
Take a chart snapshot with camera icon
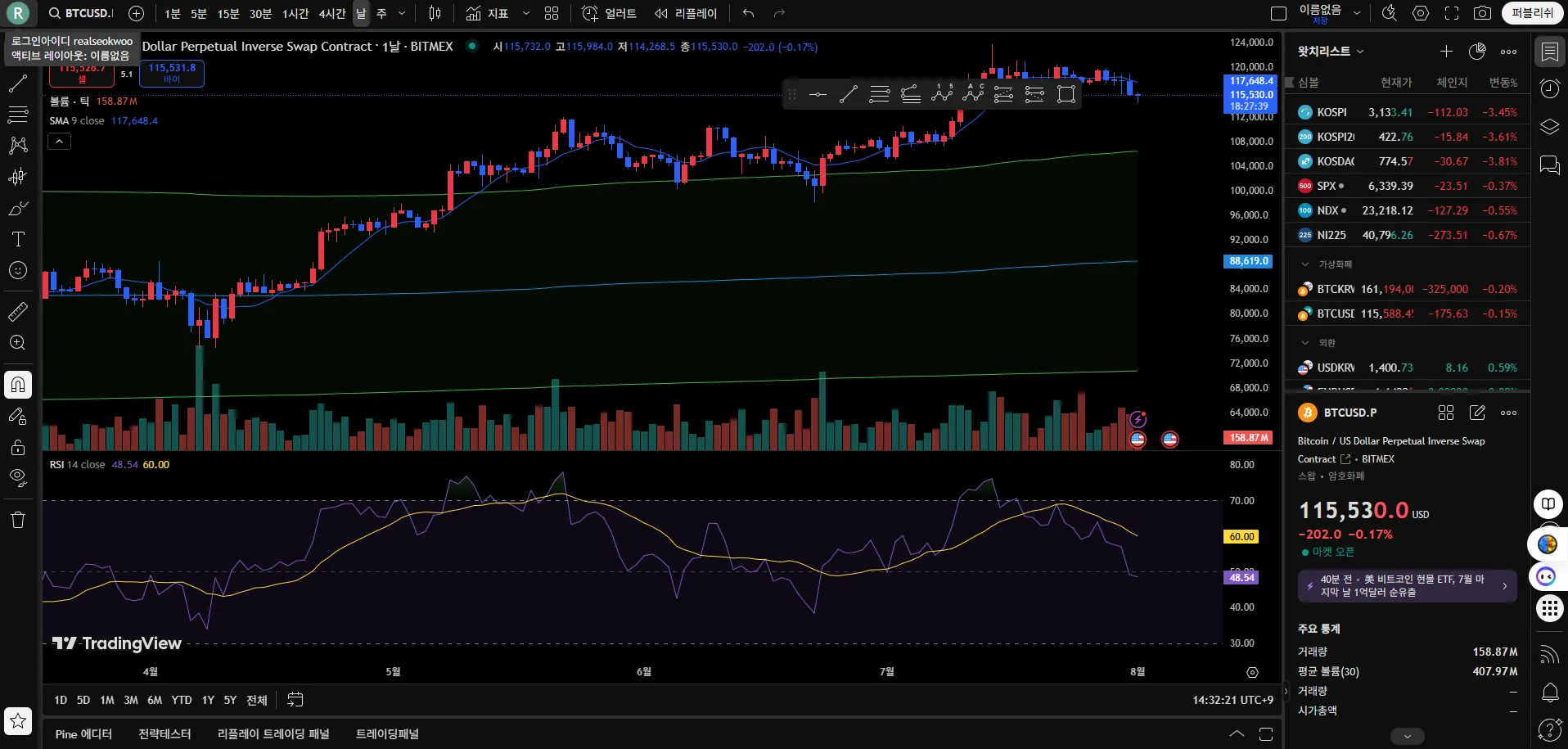click(1482, 13)
